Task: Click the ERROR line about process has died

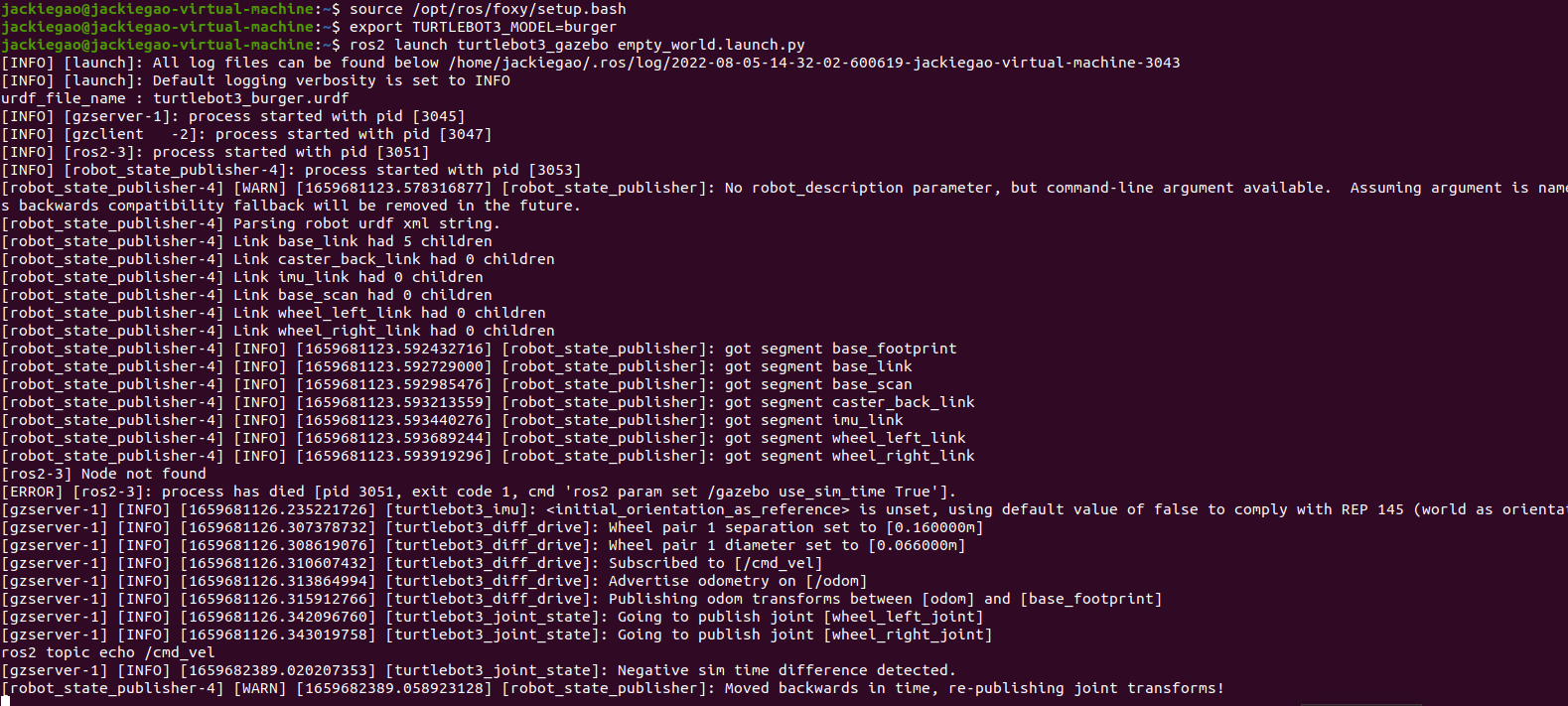Action: [x=480, y=492]
